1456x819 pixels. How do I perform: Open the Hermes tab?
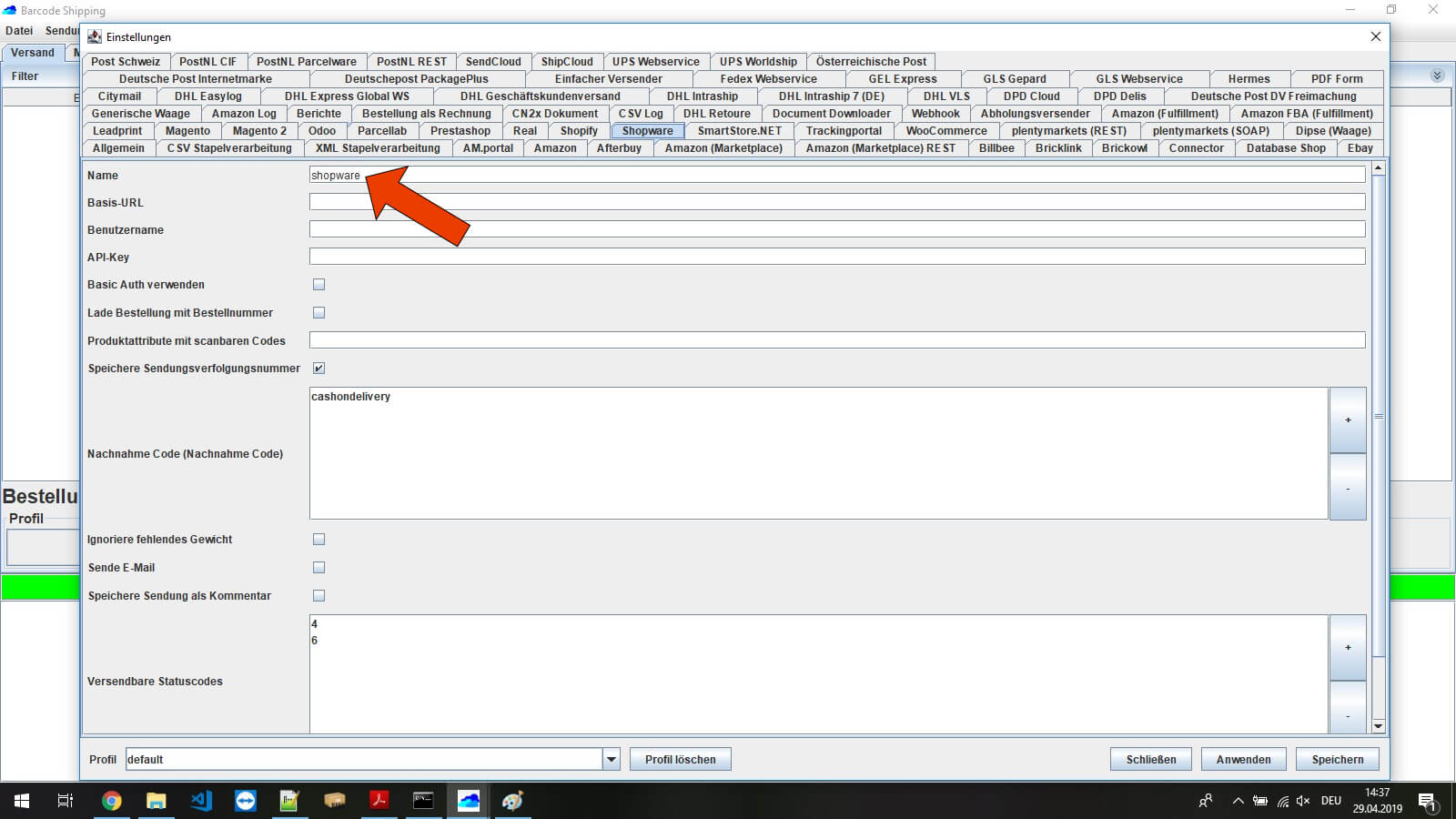1249,79
